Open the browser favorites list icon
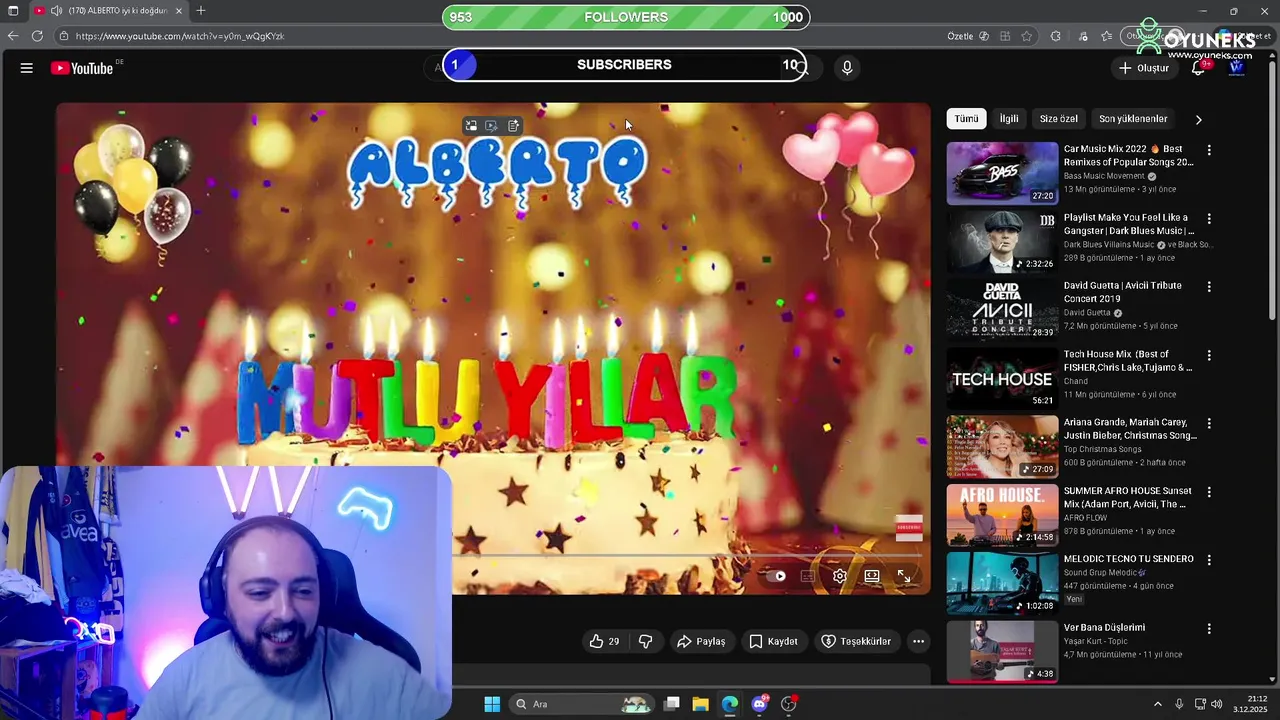Screen dimensions: 1280x720 (x=1107, y=36)
